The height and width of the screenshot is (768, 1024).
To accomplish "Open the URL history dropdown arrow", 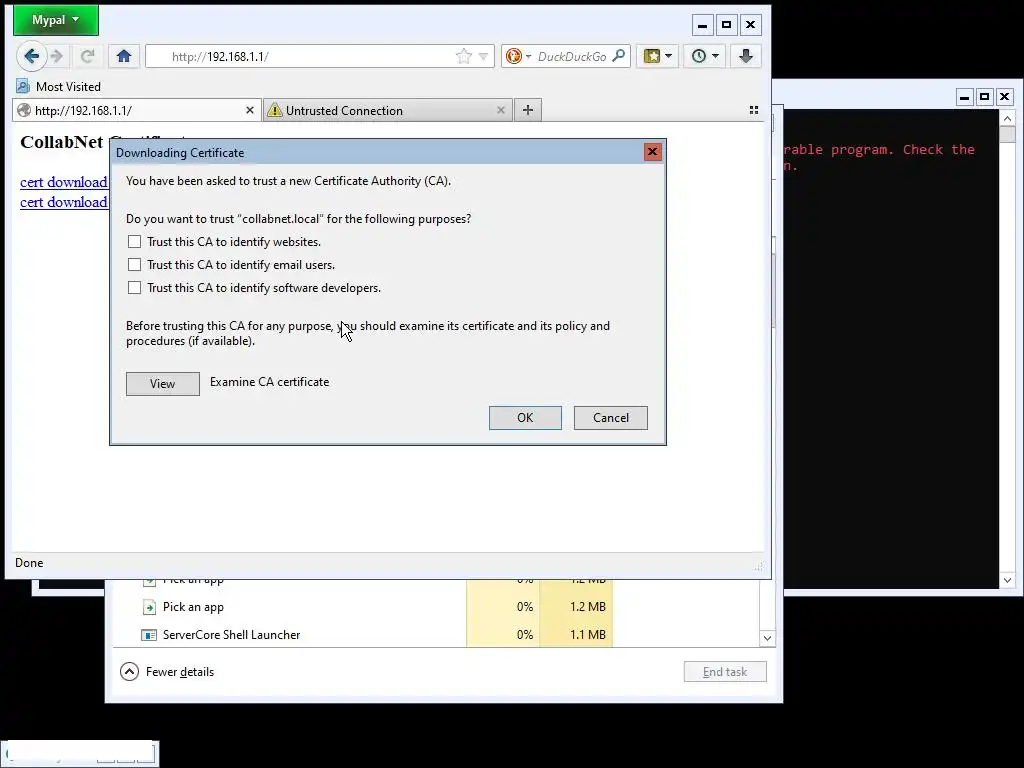I will click(x=483, y=56).
